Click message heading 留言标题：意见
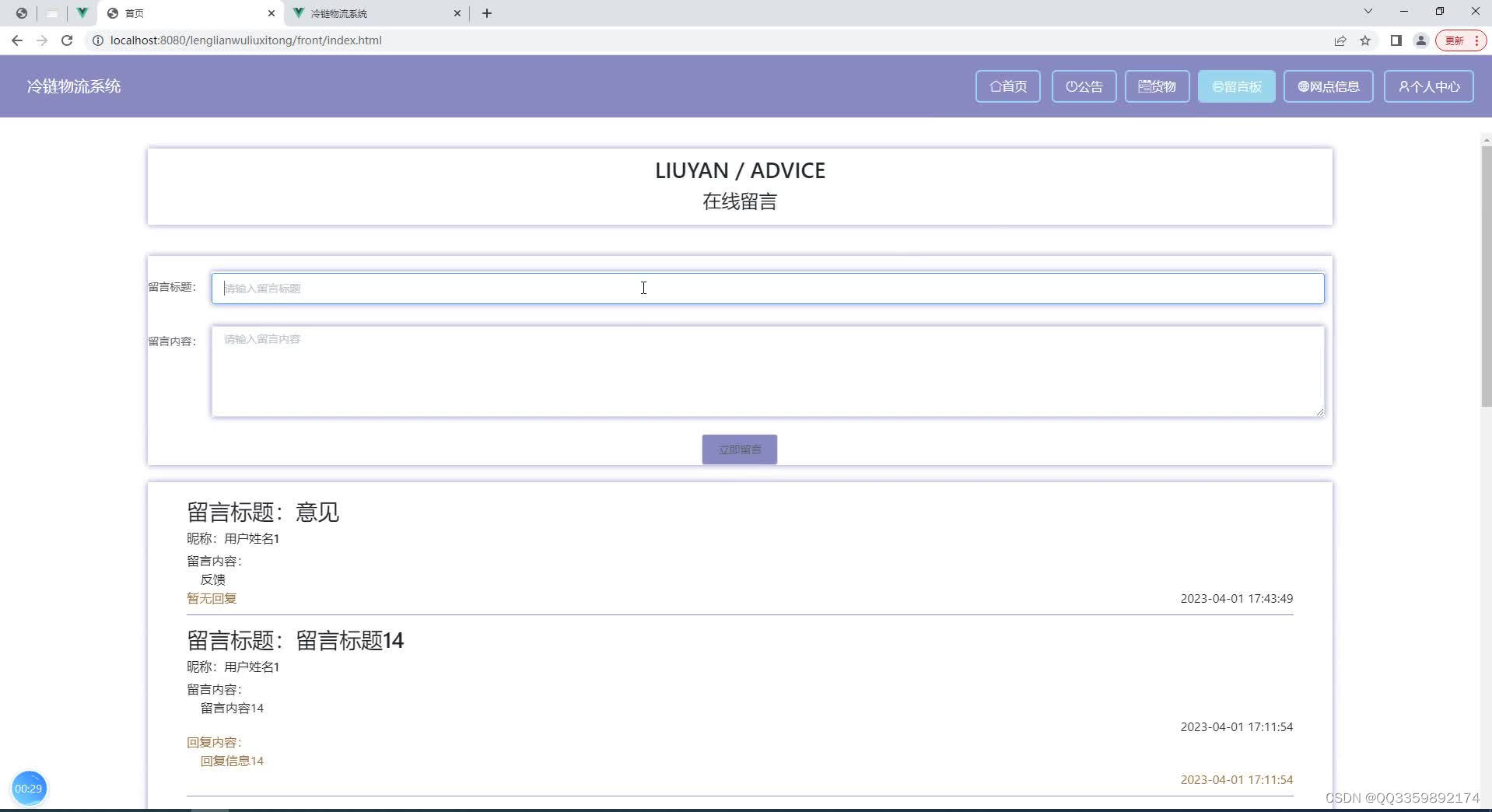The width and height of the screenshot is (1492, 812). (x=263, y=513)
